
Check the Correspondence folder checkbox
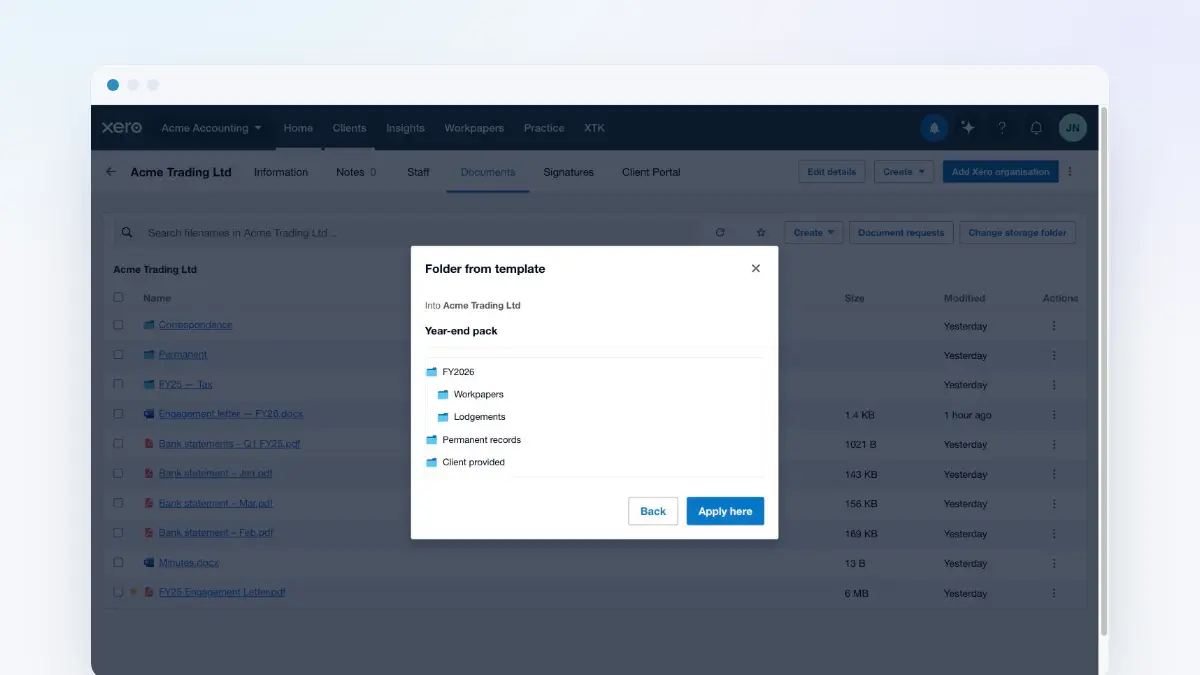119,325
